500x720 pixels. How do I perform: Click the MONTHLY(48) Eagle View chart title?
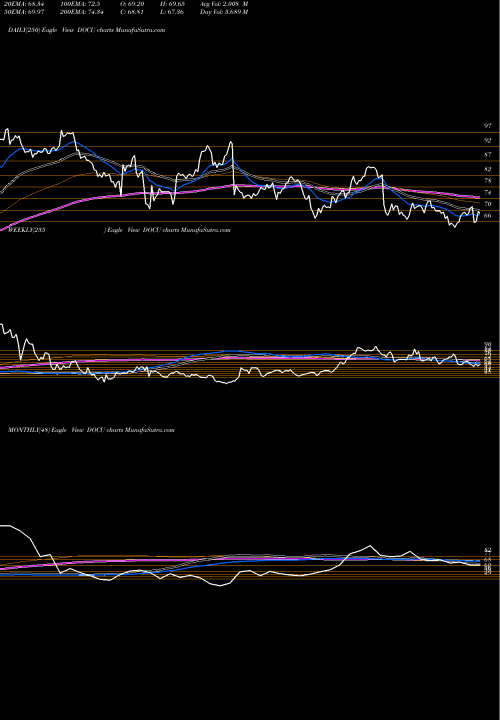(x=91, y=430)
